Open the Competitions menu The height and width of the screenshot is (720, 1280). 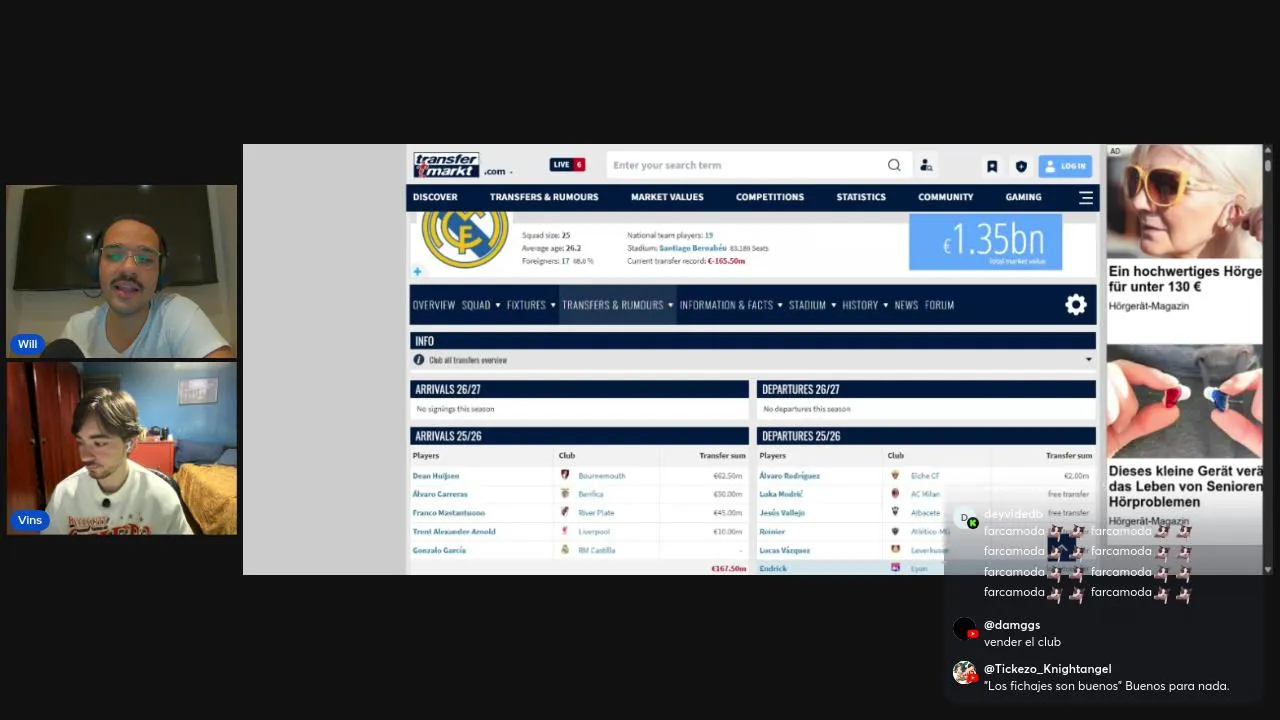(770, 197)
